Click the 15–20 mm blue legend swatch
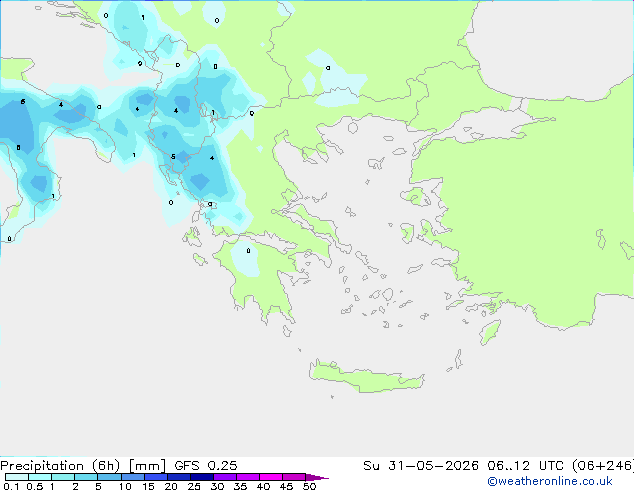Image resolution: width=634 pixels, height=490 pixels. click(x=156, y=477)
